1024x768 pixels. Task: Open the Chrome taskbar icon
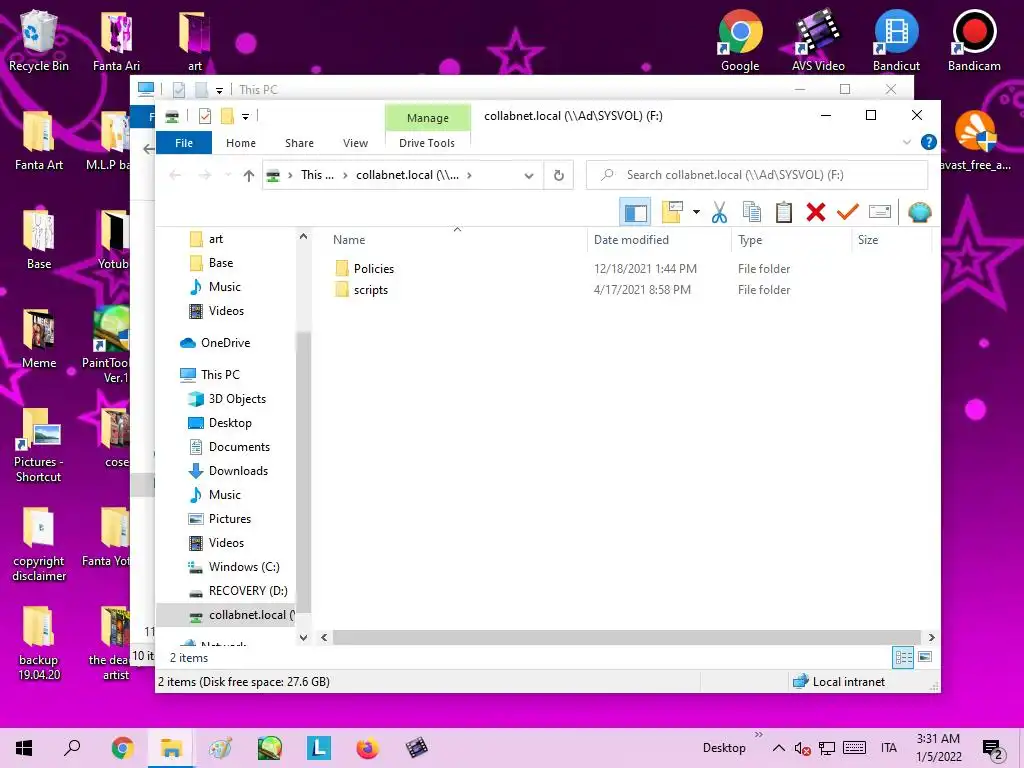point(122,748)
